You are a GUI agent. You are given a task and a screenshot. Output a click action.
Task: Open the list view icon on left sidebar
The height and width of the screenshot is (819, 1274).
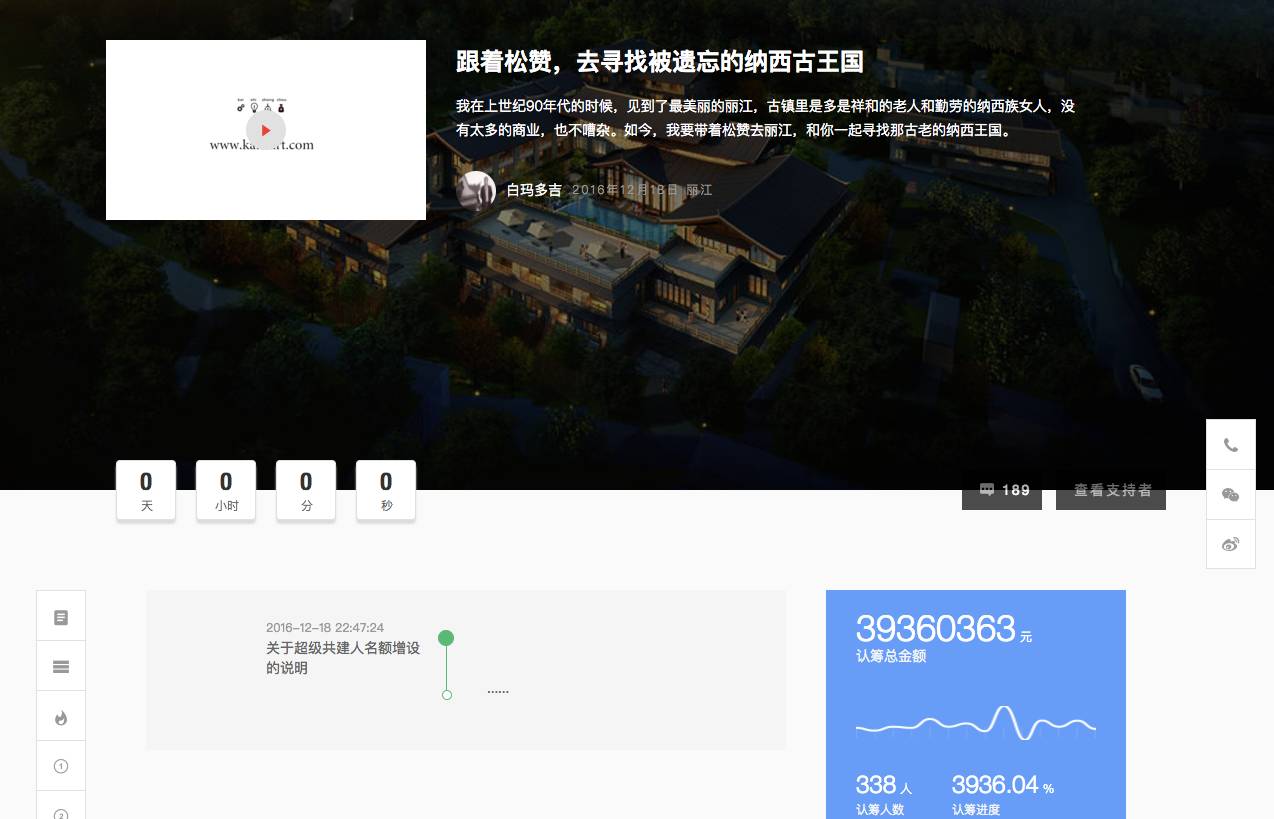(61, 666)
